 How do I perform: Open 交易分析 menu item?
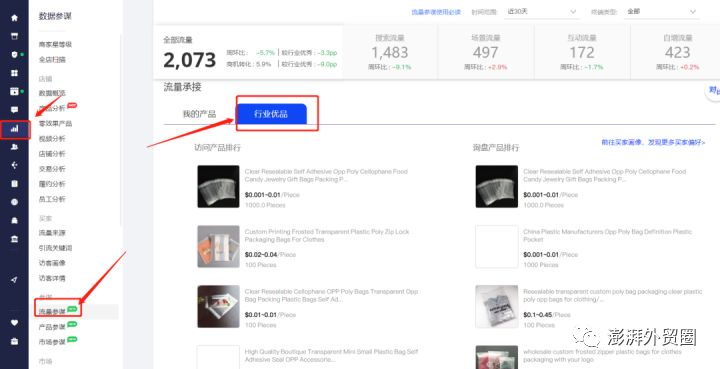tap(52, 169)
